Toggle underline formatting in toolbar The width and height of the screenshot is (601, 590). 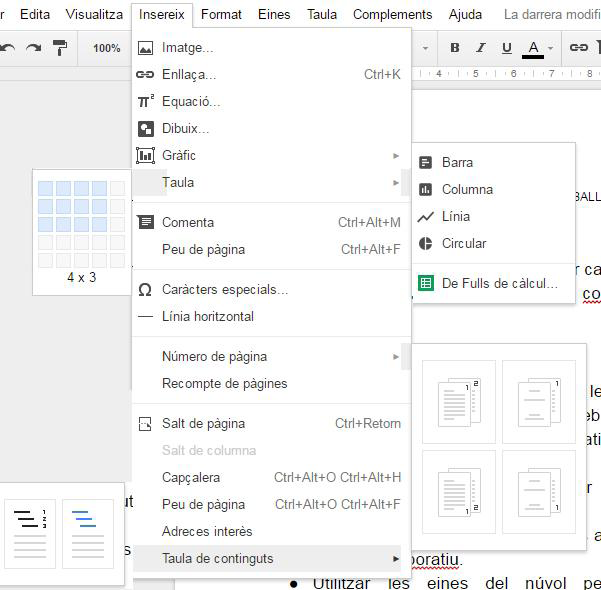[x=507, y=48]
